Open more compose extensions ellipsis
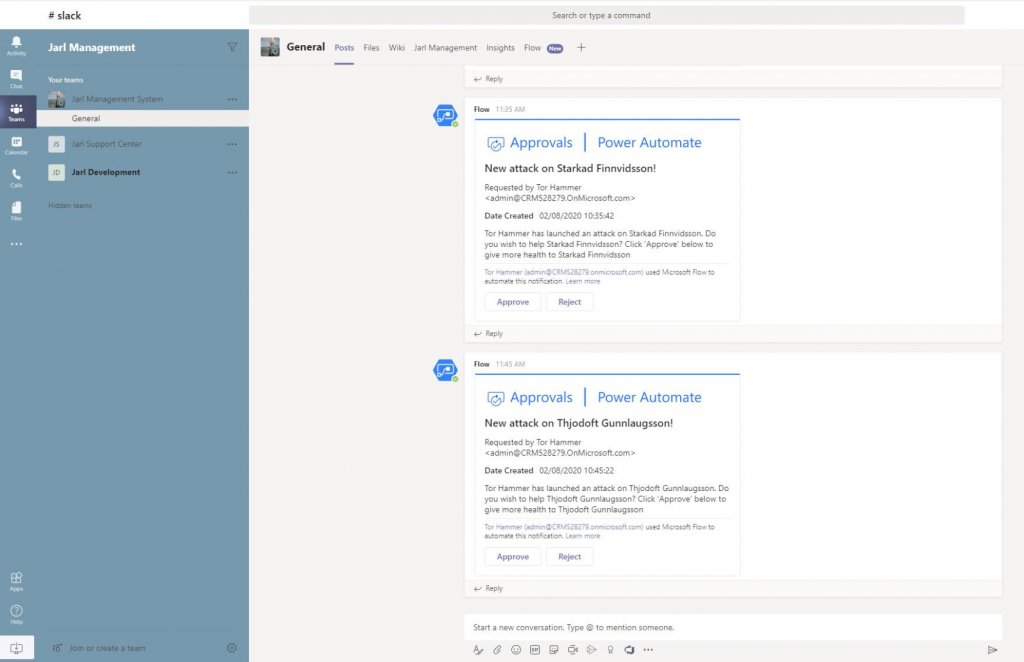 click(x=648, y=650)
